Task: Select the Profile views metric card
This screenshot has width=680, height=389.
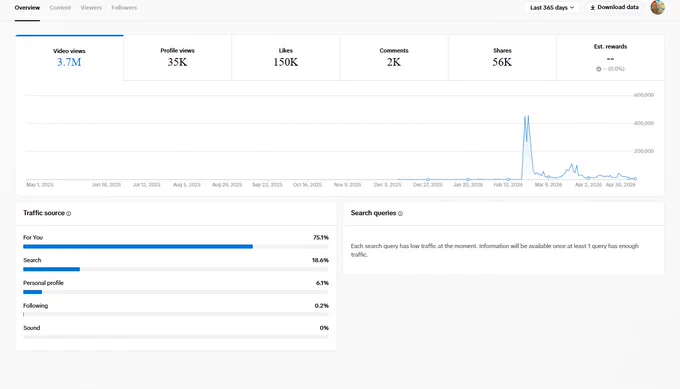Action: [177, 58]
